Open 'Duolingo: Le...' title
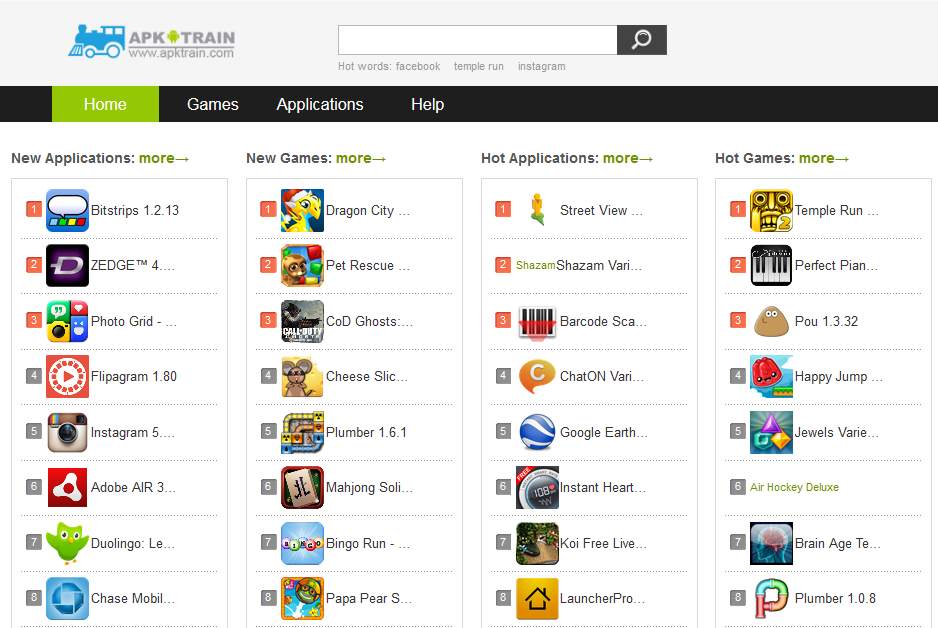Screen dimensions: 938x628 (133, 543)
